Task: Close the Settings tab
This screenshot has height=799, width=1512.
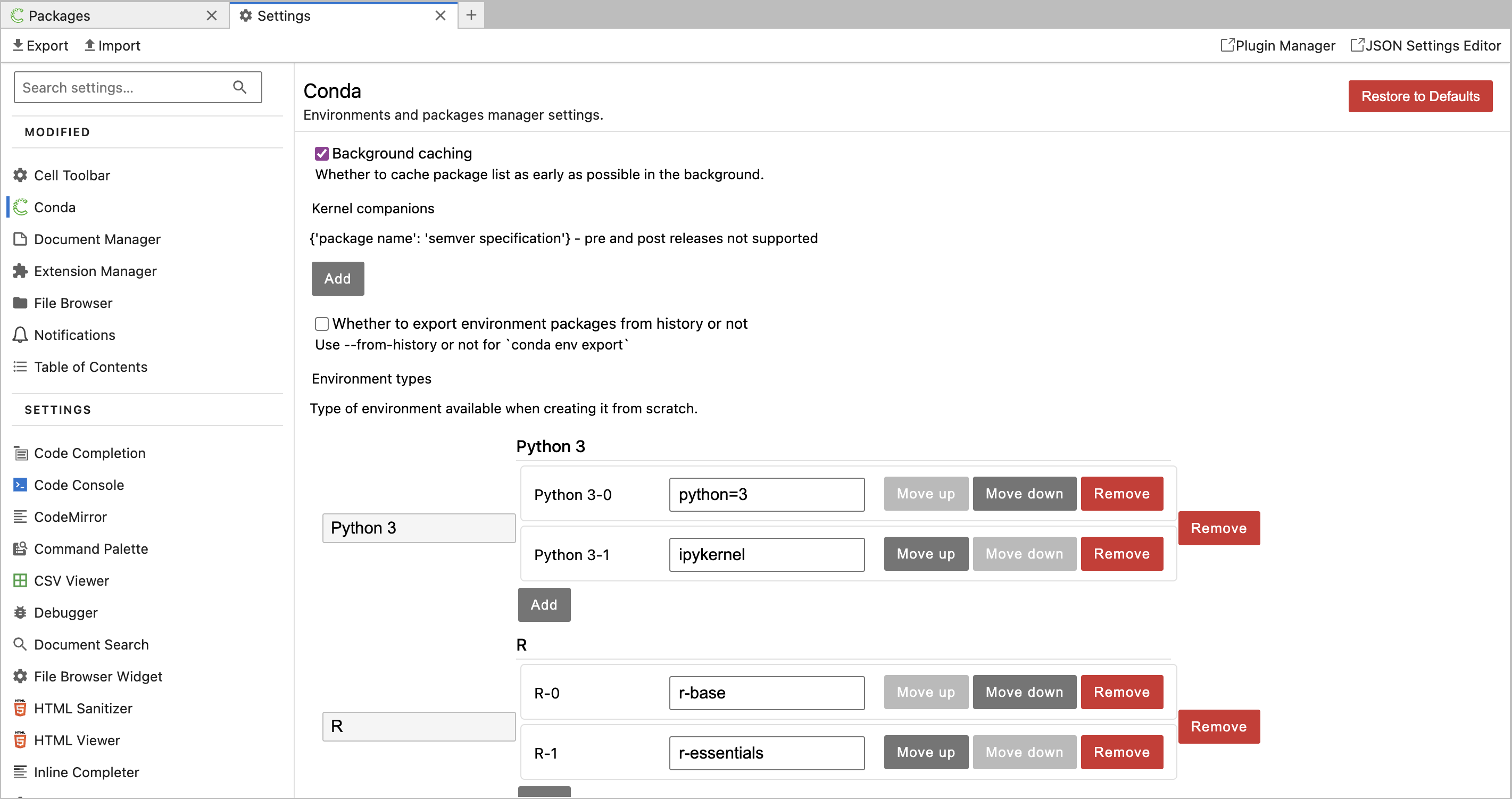Action: click(x=440, y=16)
